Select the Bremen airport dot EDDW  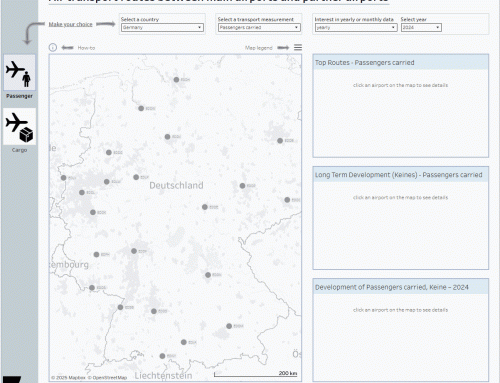pos(141,108)
